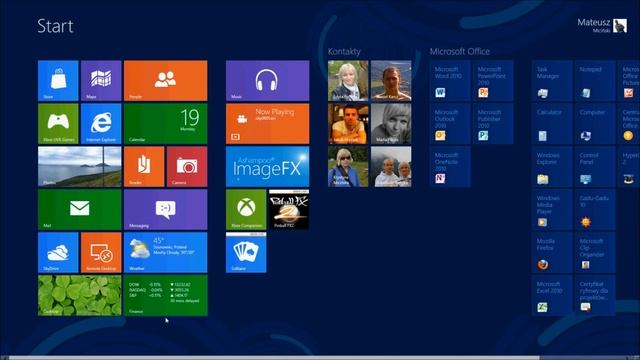
Task: Open the Solitaire tile
Action: point(246,252)
